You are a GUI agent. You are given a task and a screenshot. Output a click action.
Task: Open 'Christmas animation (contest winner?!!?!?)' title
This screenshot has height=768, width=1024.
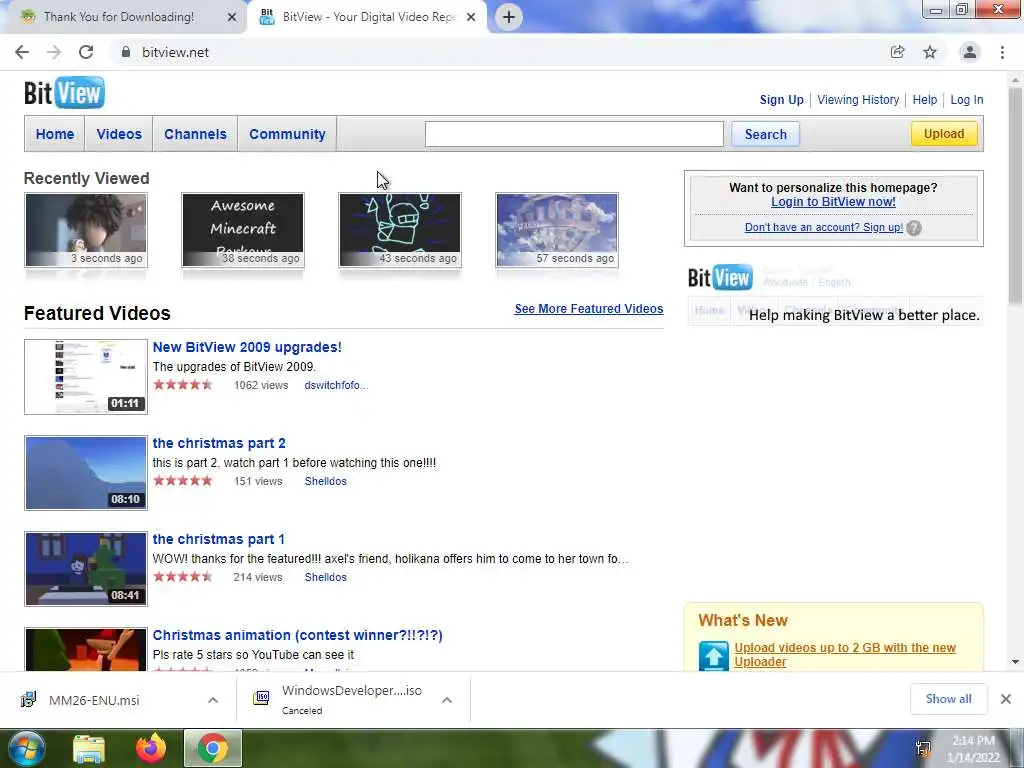(x=297, y=635)
